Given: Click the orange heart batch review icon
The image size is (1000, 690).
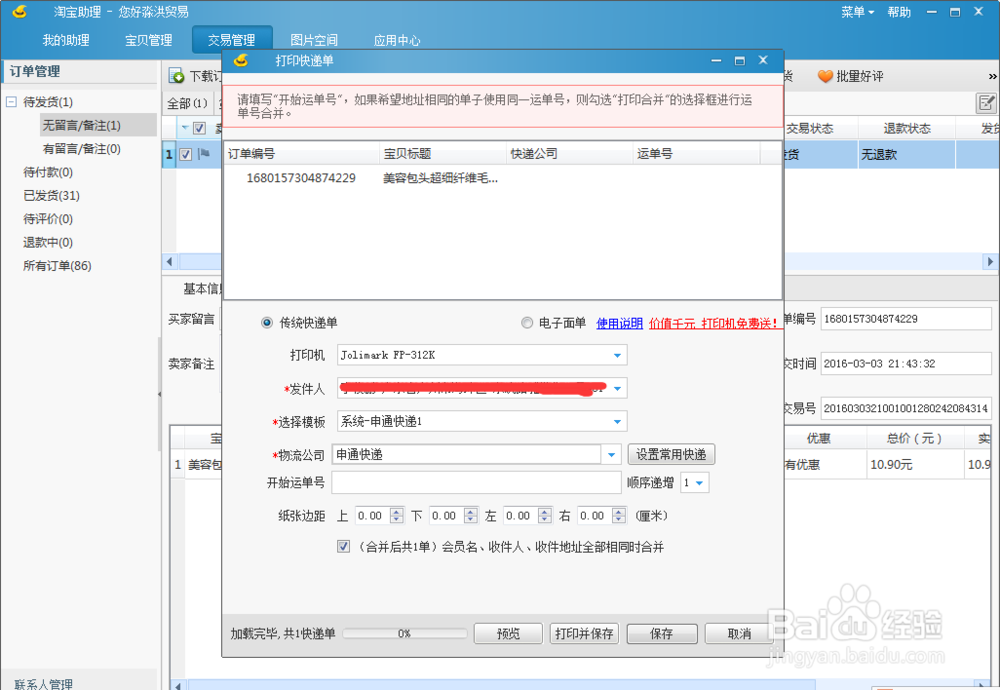Looking at the screenshot, I should pyautogui.click(x=825, y=76).
